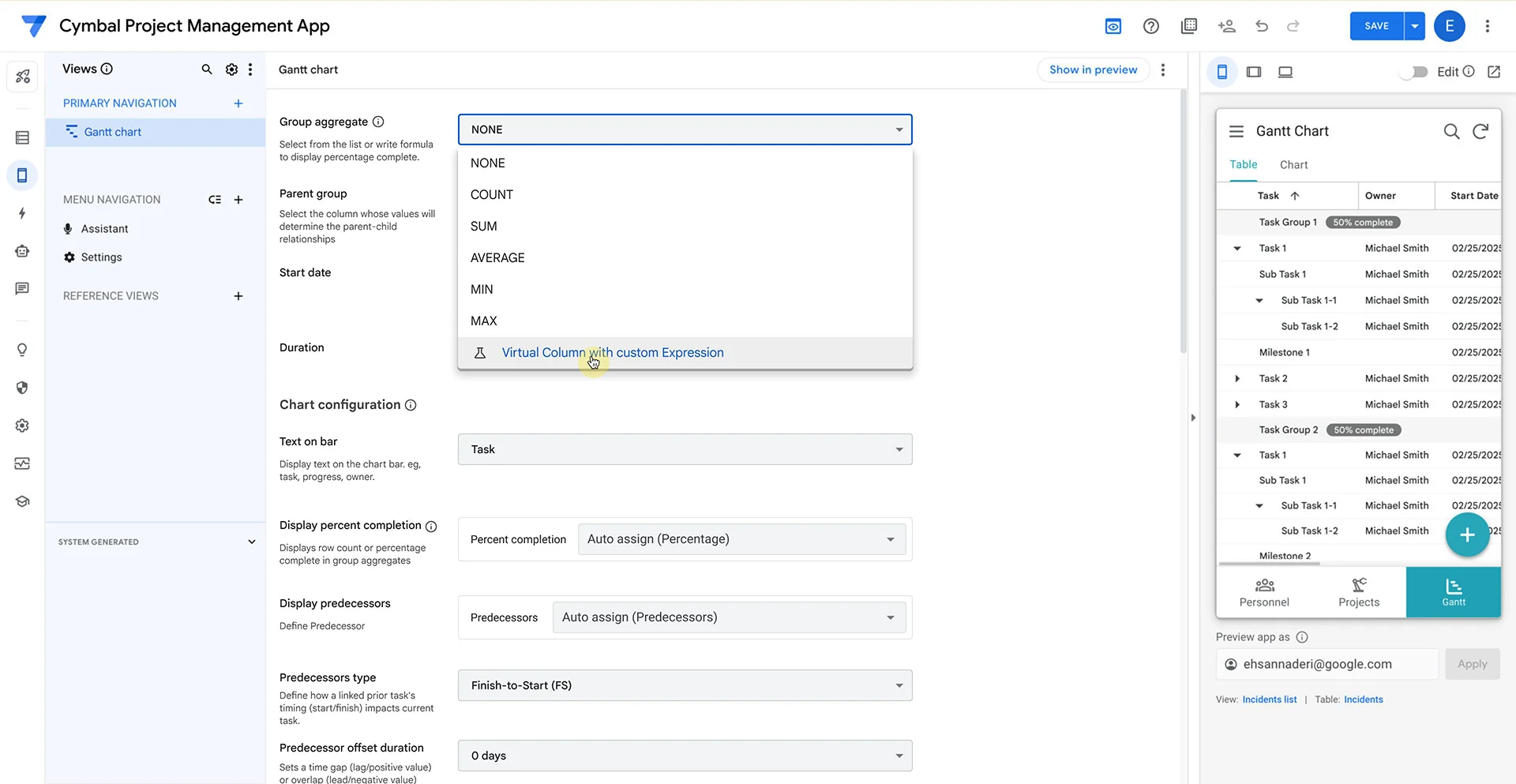Screen dimensions: 1516x784
Task: Open the Predecessors type dropdown
Action: pos(685,685)
